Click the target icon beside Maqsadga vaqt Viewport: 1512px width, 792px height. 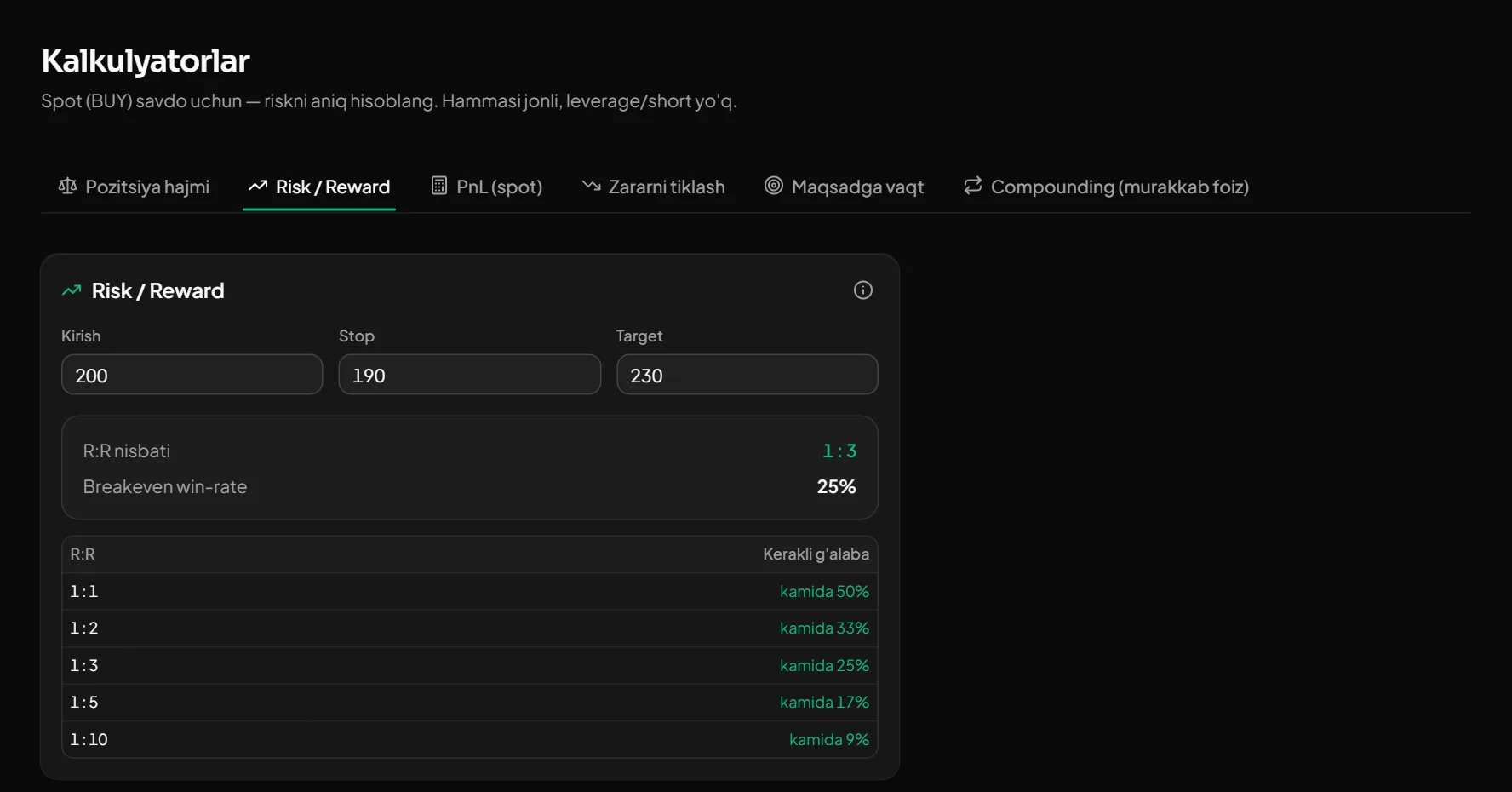point(773,186)
